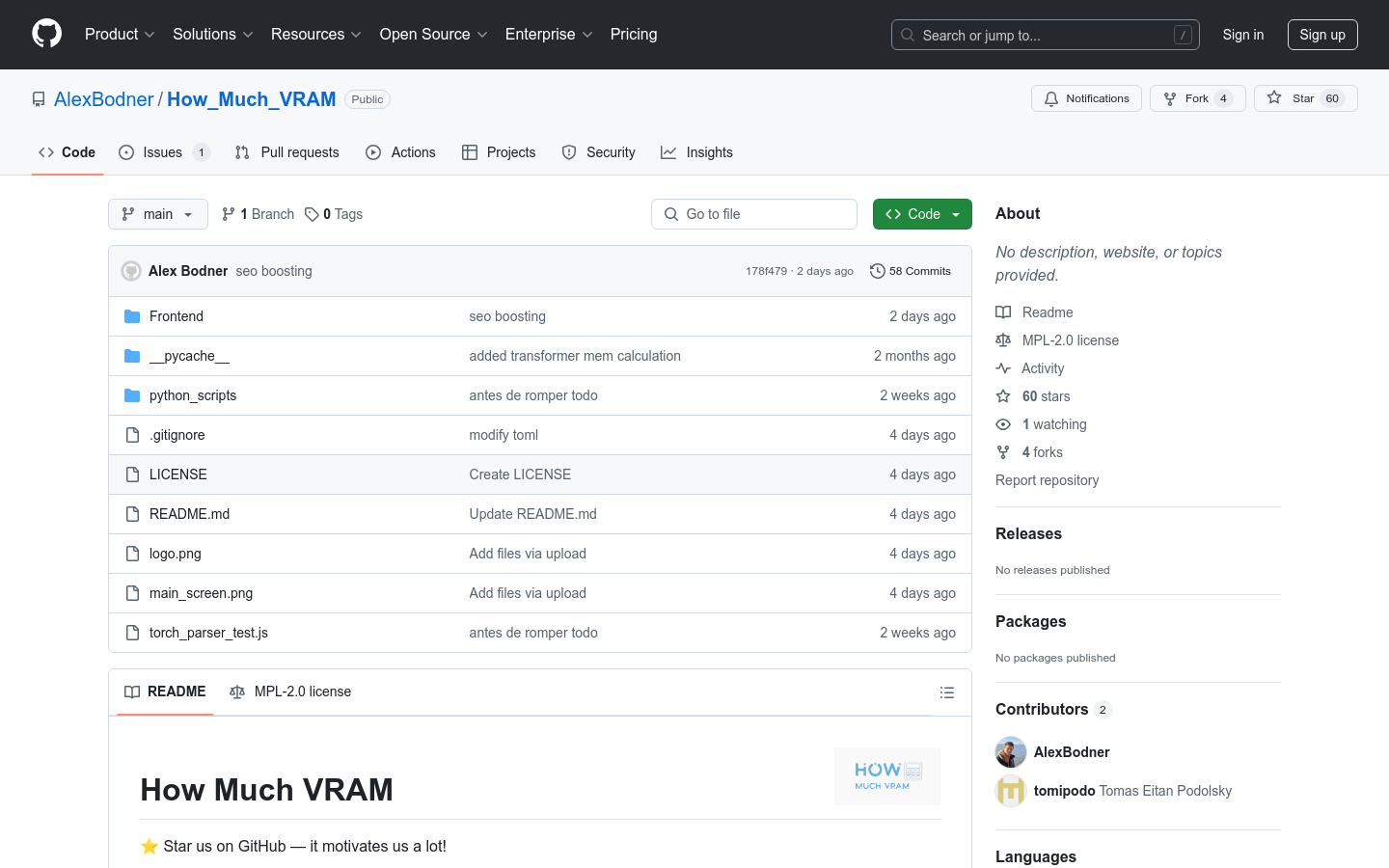Open the Pull requests tab
Screen dimensions: 1389x868
point(287,152)
